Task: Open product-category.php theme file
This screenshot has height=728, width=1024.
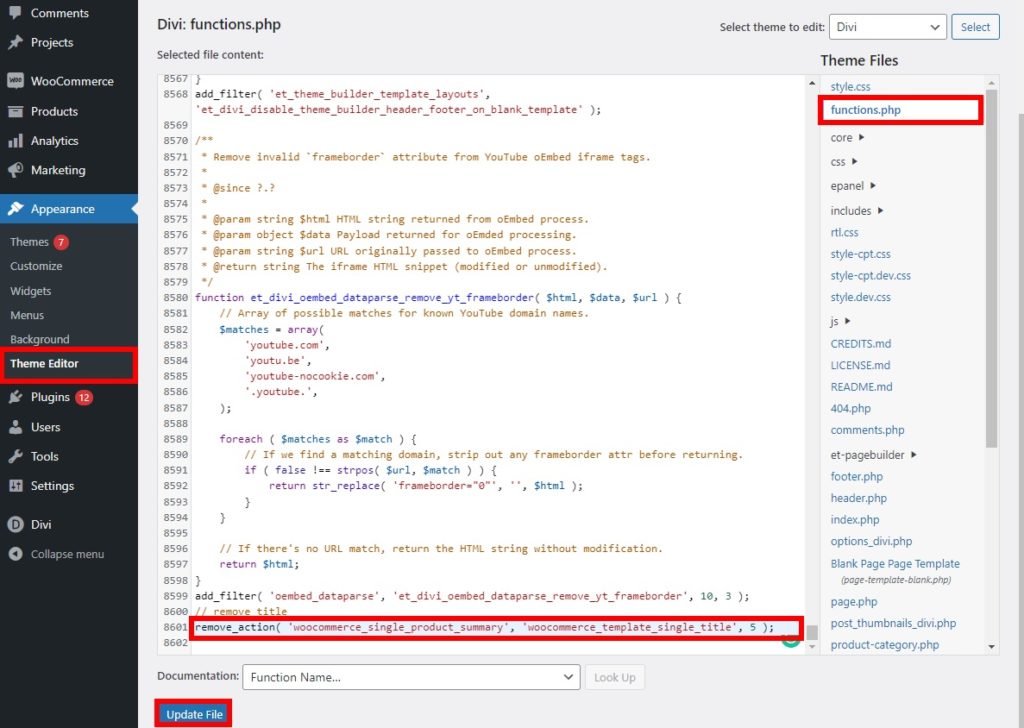Action: [884, 644]
